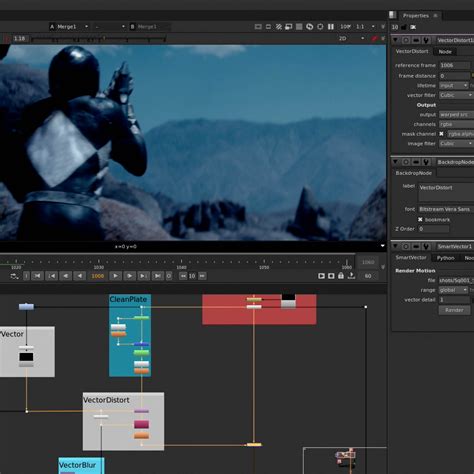Skip forward 10 frames

tap(202, 276)
